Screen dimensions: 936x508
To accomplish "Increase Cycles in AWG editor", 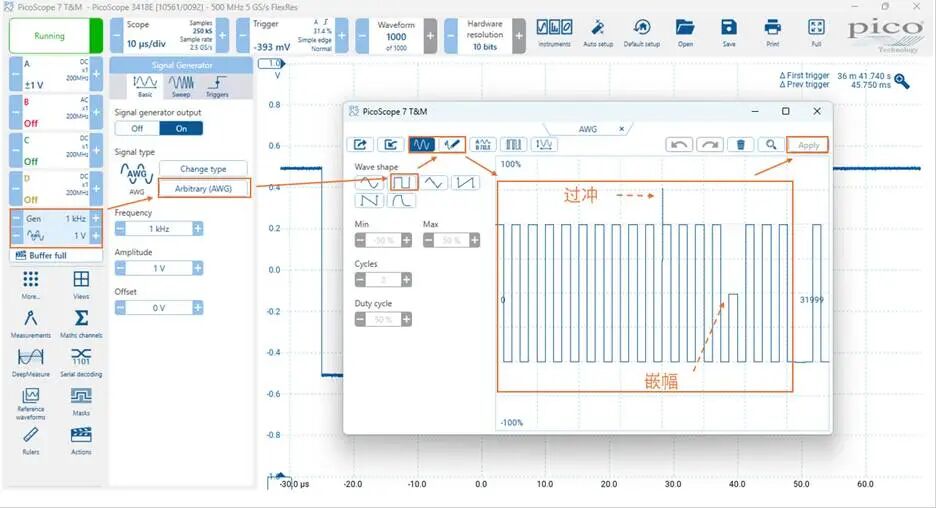I will click(407, 279).
